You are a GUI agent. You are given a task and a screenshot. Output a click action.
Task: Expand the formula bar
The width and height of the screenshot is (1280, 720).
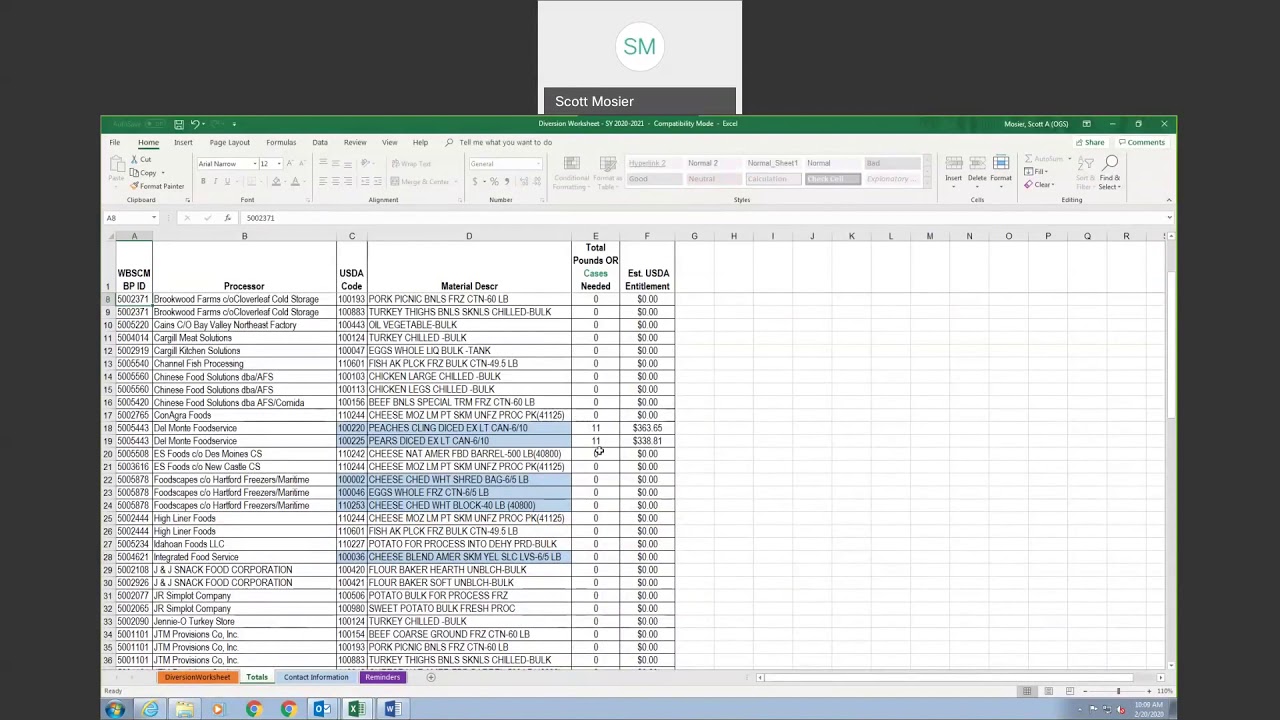coord(1168,218)
